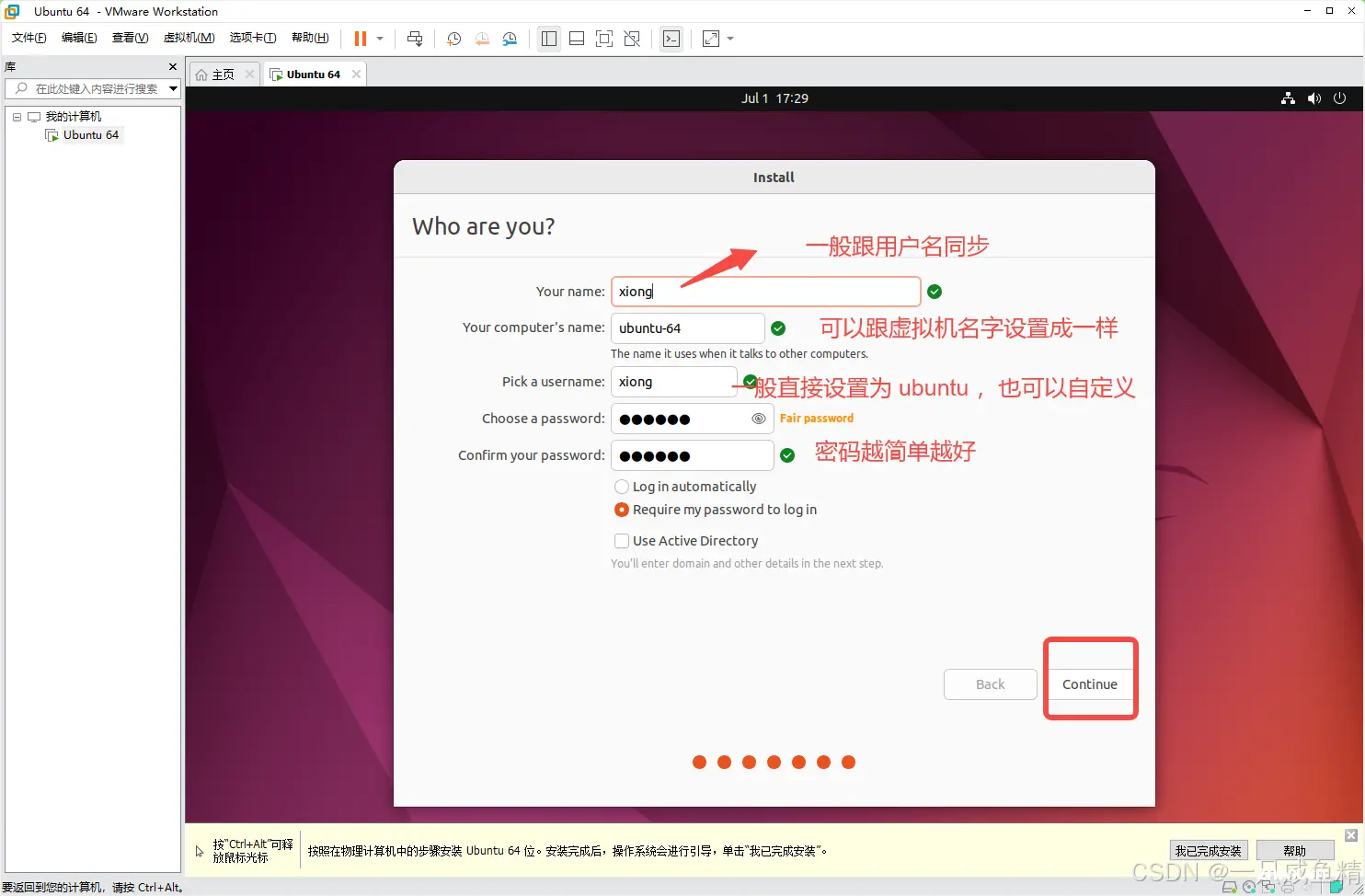This screenshot has width=1365, height=896.
Task: Collapse the 我的计算机 tree node
Action: [17, 117]
